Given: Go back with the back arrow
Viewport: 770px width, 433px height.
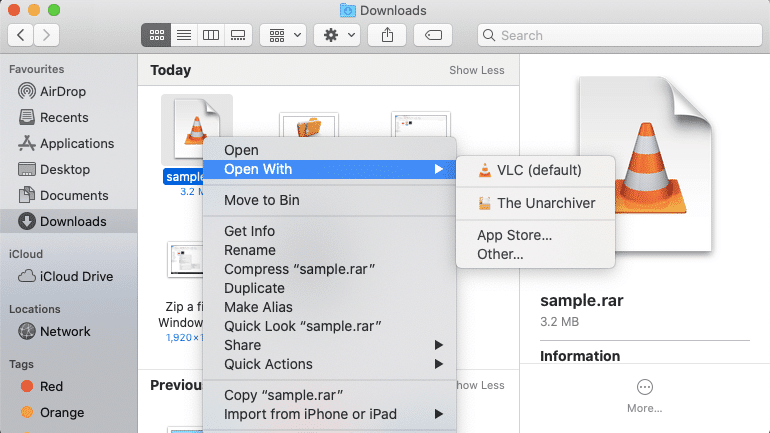Looking at the screenshot, I should (x=22, y=35).
